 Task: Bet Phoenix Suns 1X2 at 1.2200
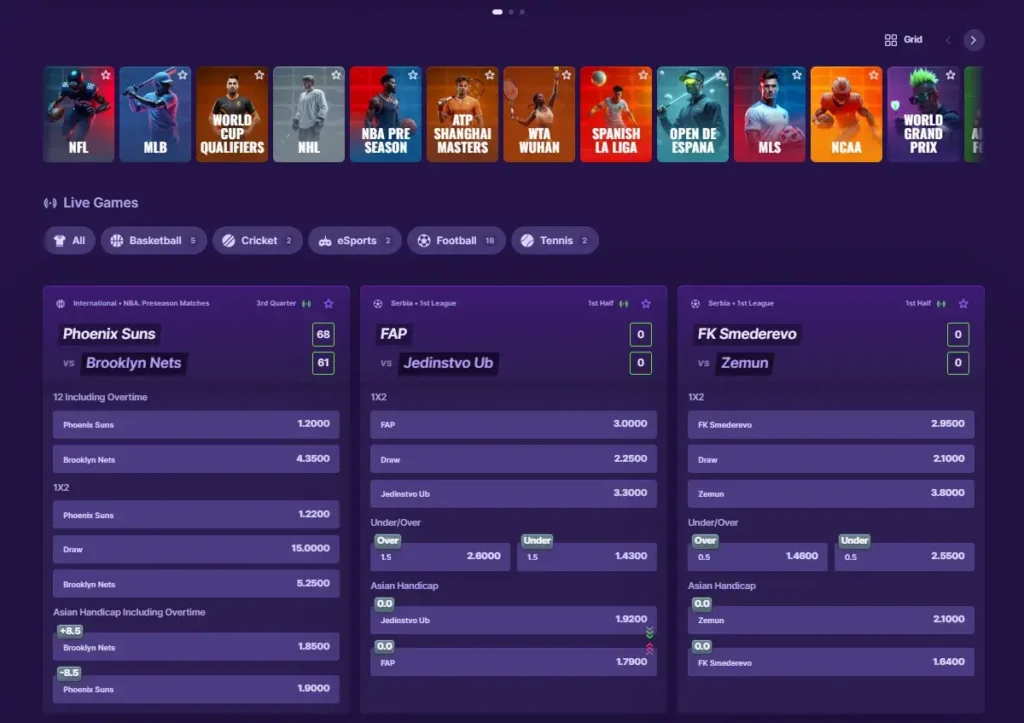196,515
